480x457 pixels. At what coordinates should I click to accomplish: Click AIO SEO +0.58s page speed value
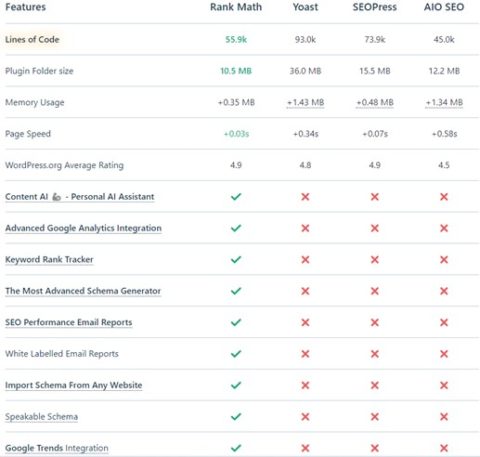(444, 134)
